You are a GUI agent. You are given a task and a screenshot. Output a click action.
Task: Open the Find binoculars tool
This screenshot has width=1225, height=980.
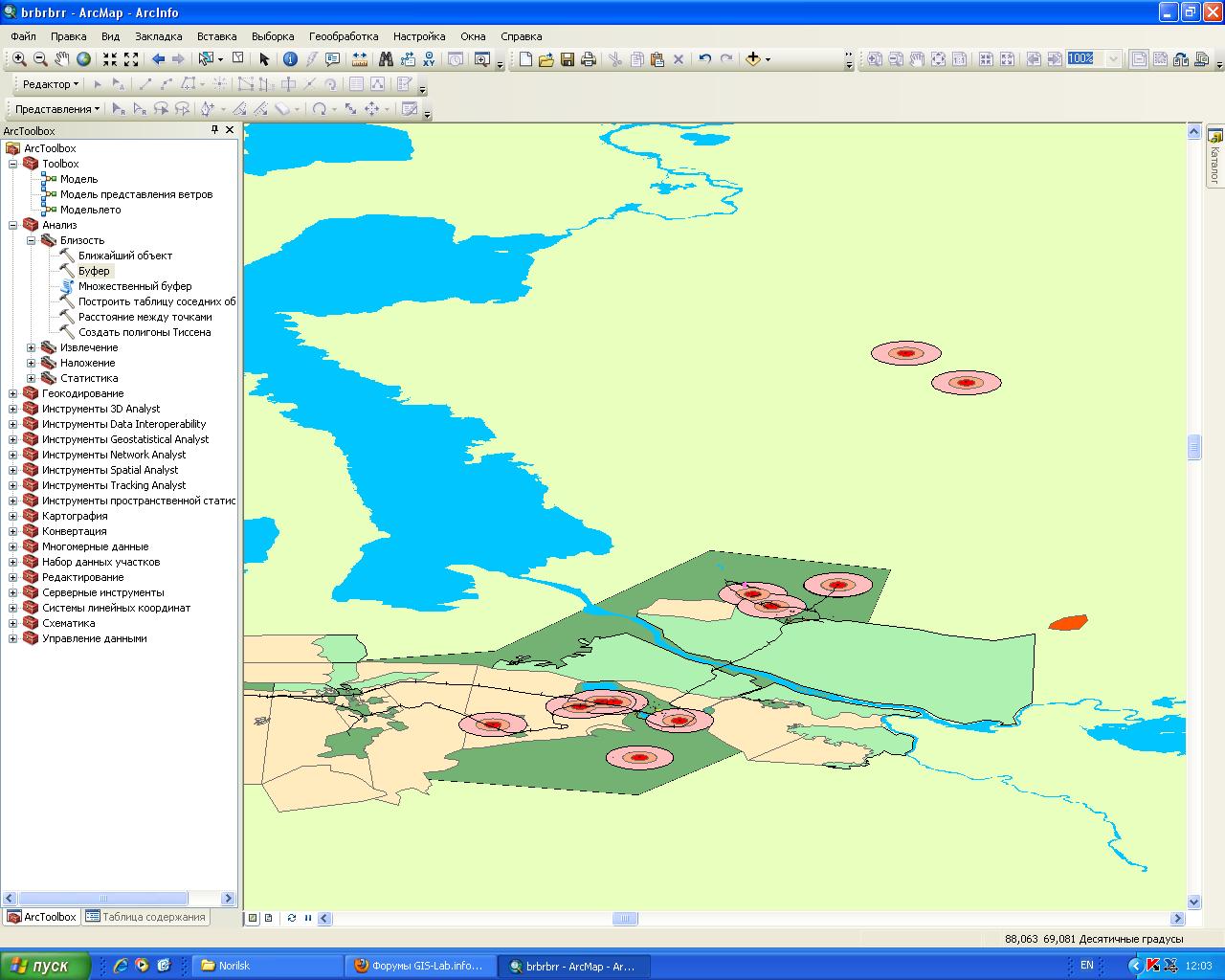[387, 59]
